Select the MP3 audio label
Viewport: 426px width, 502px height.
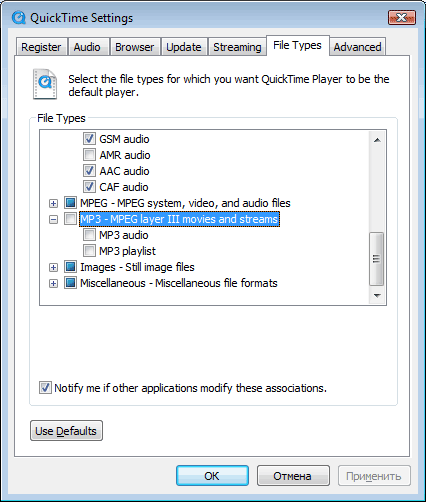[124, 235]
